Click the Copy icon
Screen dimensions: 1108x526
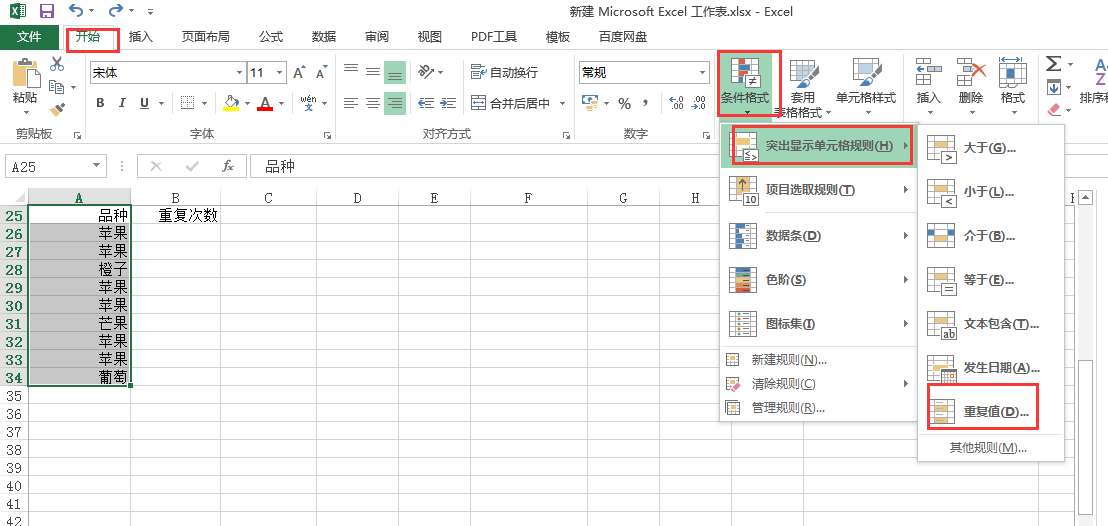point(57,87)
